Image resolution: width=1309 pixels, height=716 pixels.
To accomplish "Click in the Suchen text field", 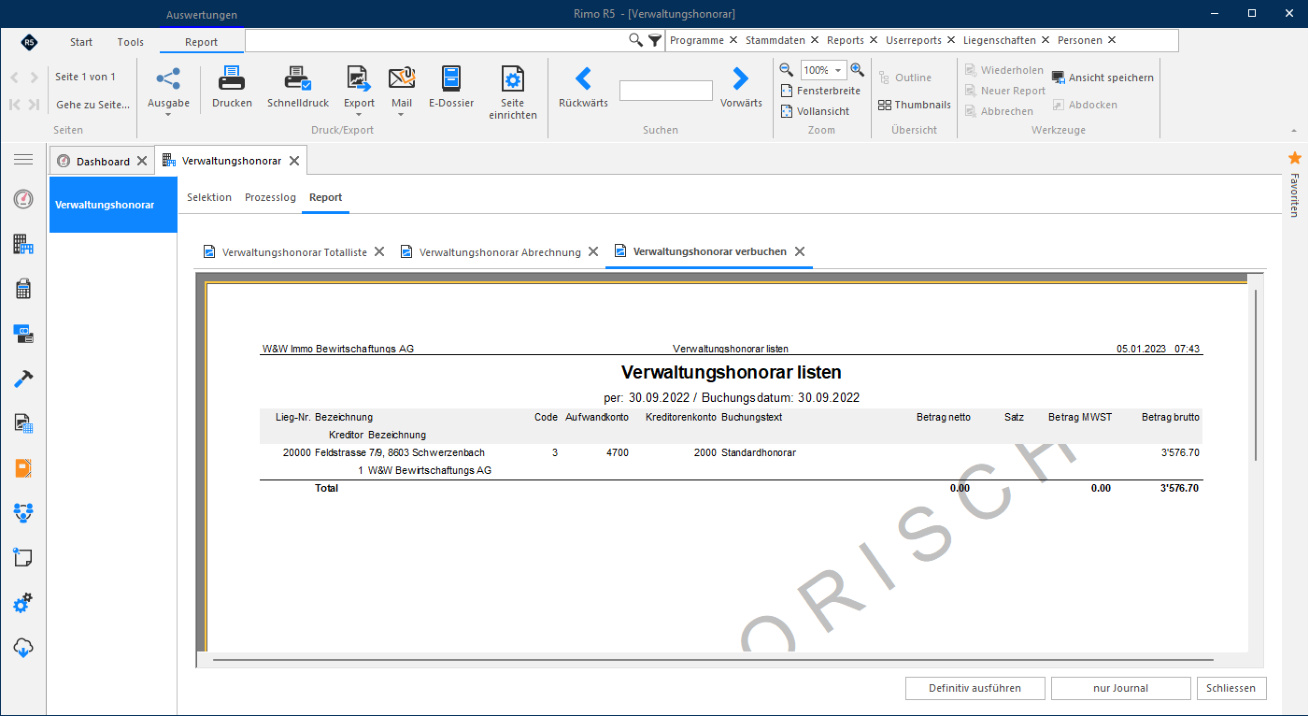I will (665, 91).
